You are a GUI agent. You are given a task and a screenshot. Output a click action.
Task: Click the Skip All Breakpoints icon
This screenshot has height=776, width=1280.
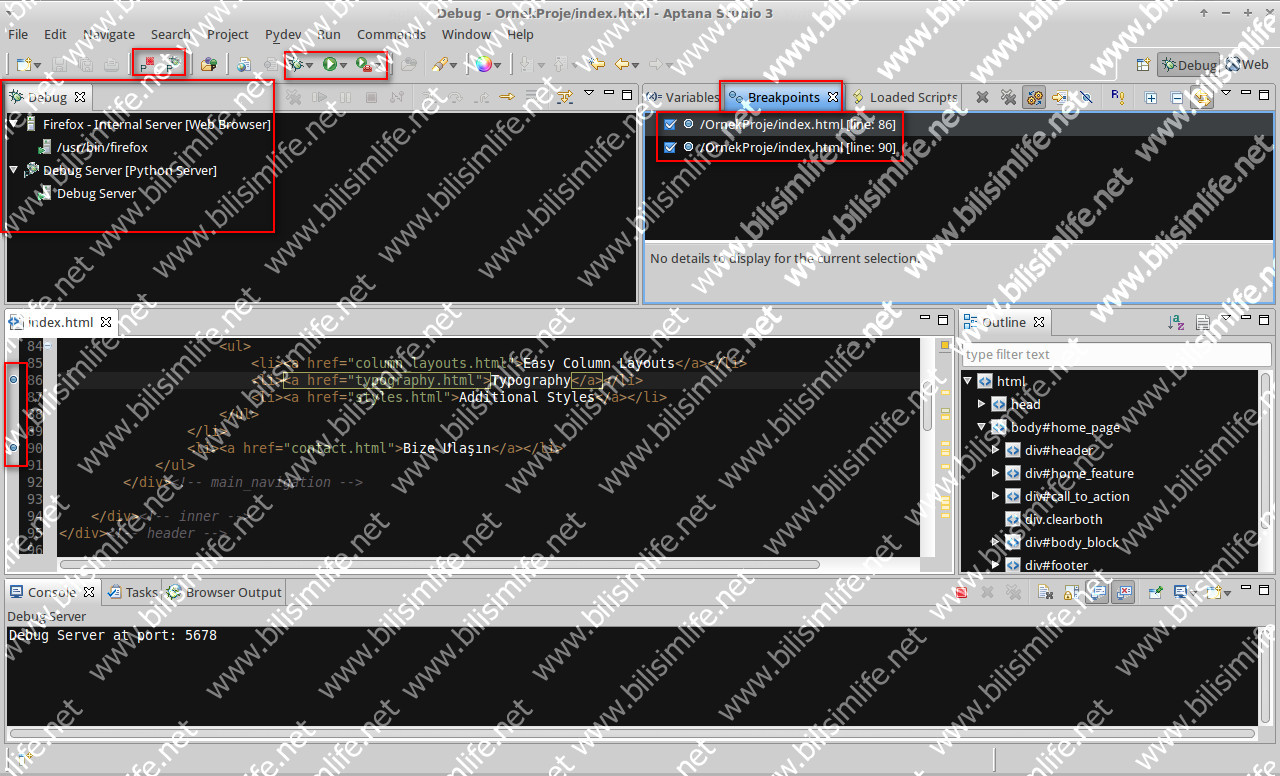[x=1085, y=97]
